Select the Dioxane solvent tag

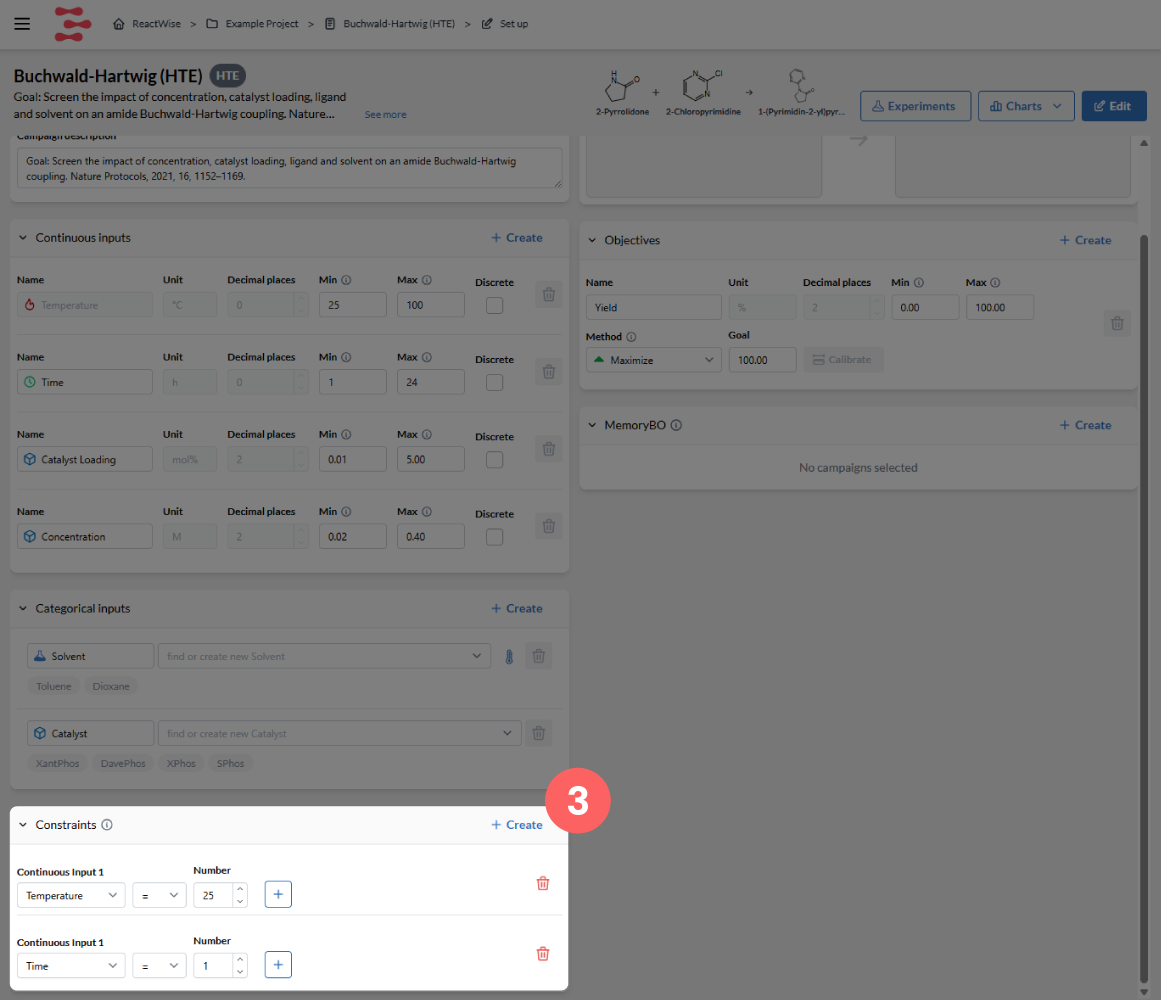[111, 686]
